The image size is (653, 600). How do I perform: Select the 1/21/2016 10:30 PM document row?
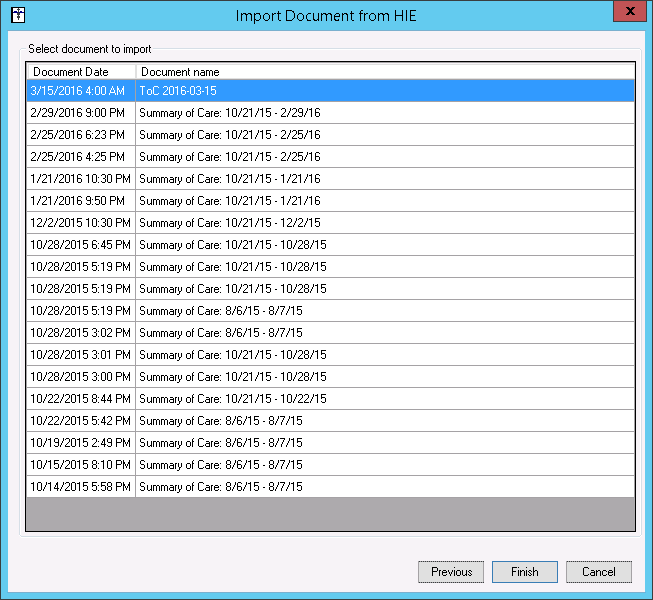[x=330, y=179]
